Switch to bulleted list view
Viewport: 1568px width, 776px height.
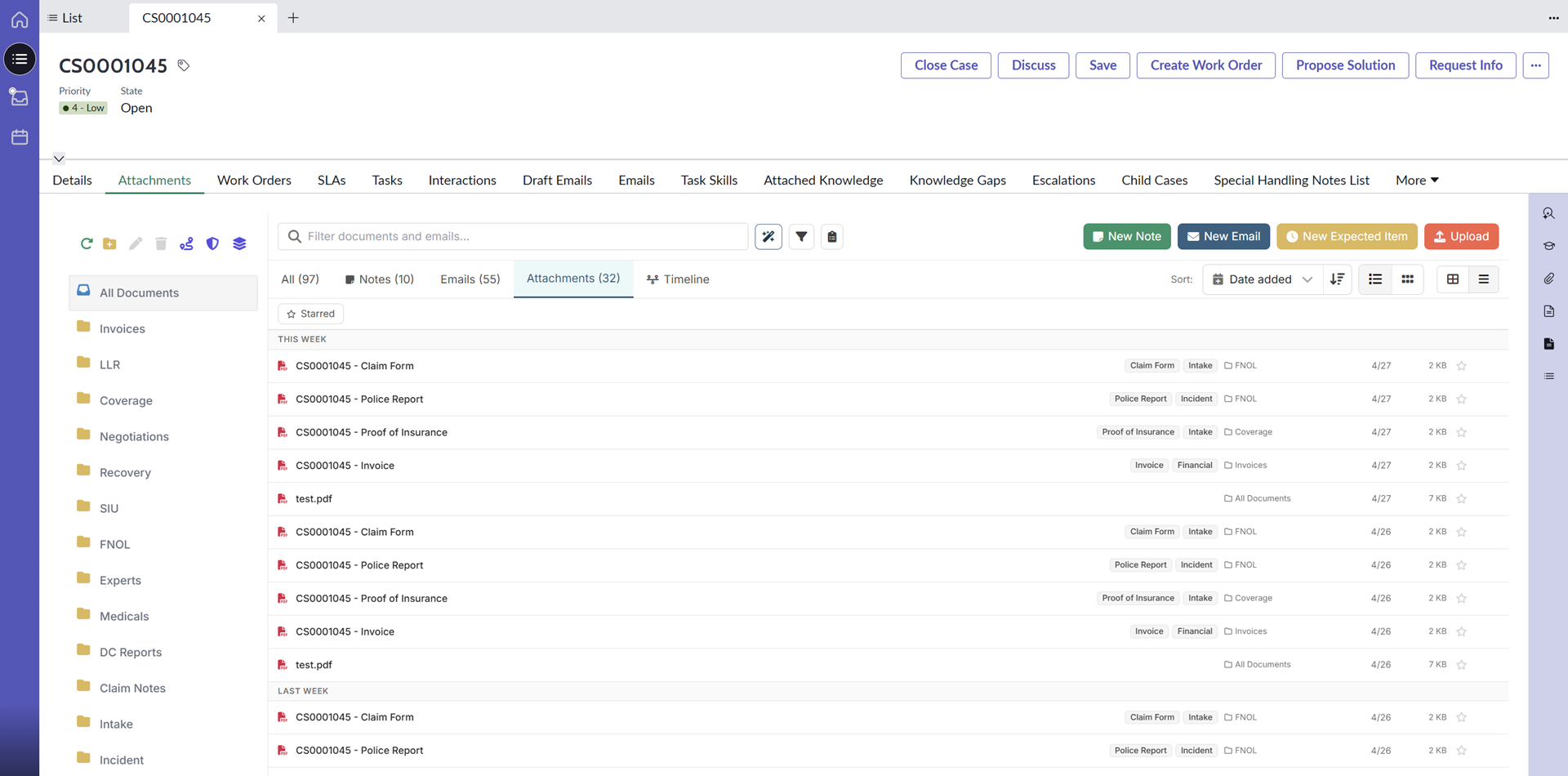point(1375,279)
